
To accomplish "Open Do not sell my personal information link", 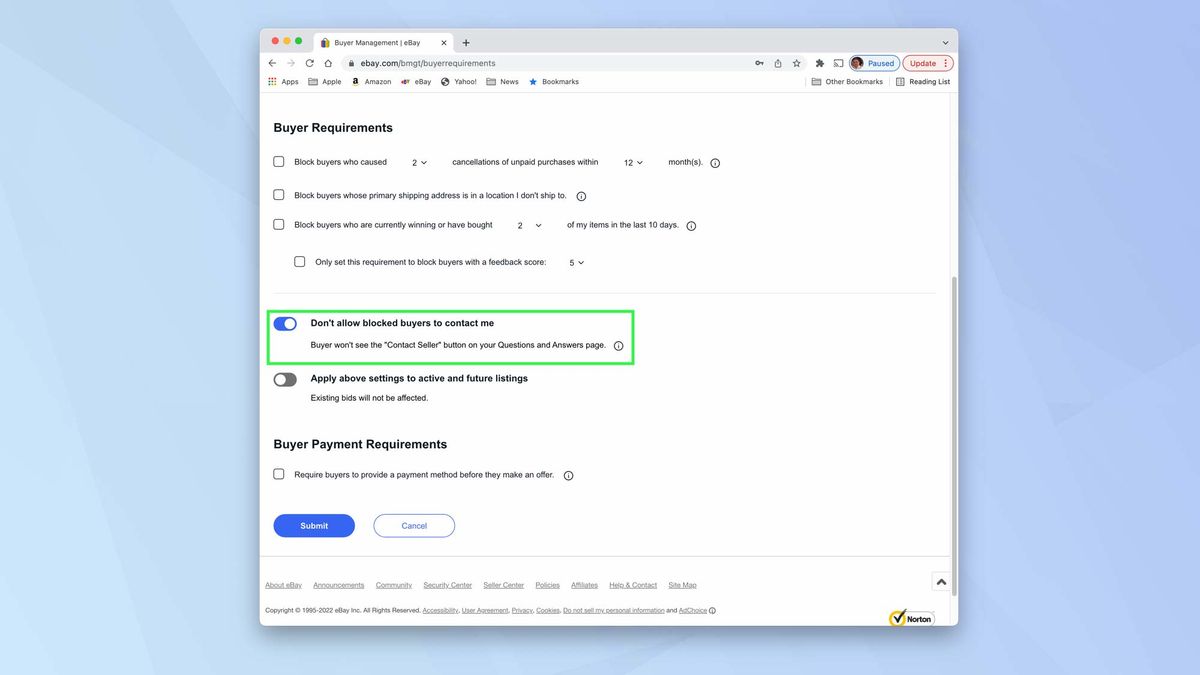I will pyautogui.click(x=613, y=610).
